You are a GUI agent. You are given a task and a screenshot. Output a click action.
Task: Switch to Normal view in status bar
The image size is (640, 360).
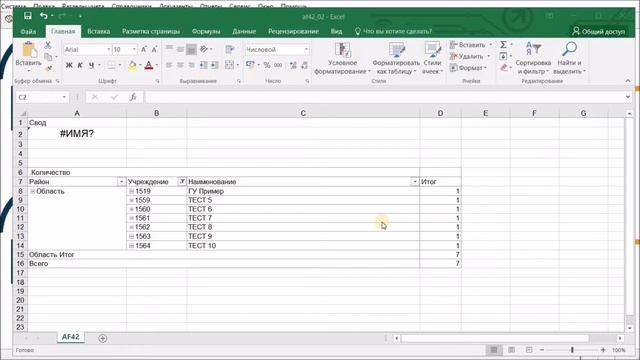[x=493, y=350]
